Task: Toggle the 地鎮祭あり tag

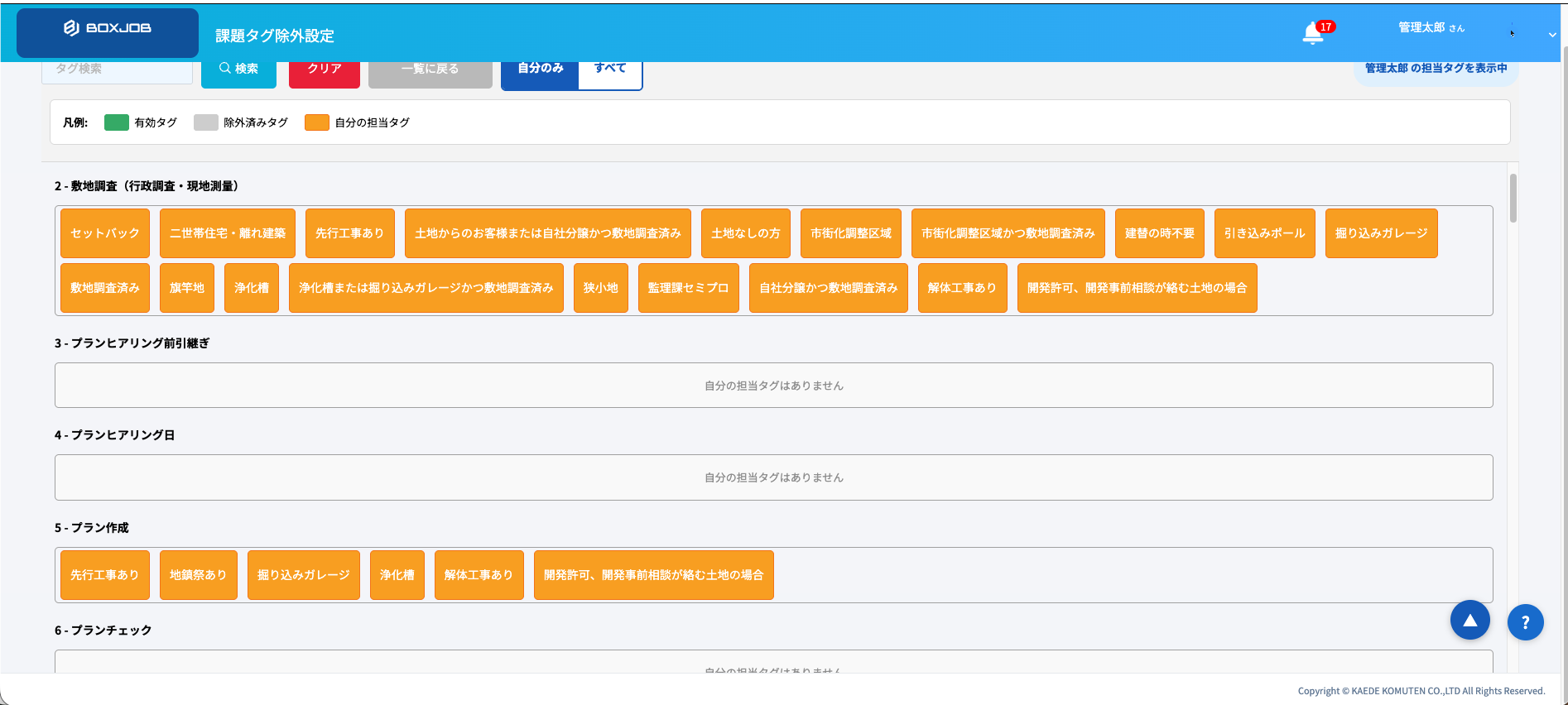Action: (x=199, y=575)
